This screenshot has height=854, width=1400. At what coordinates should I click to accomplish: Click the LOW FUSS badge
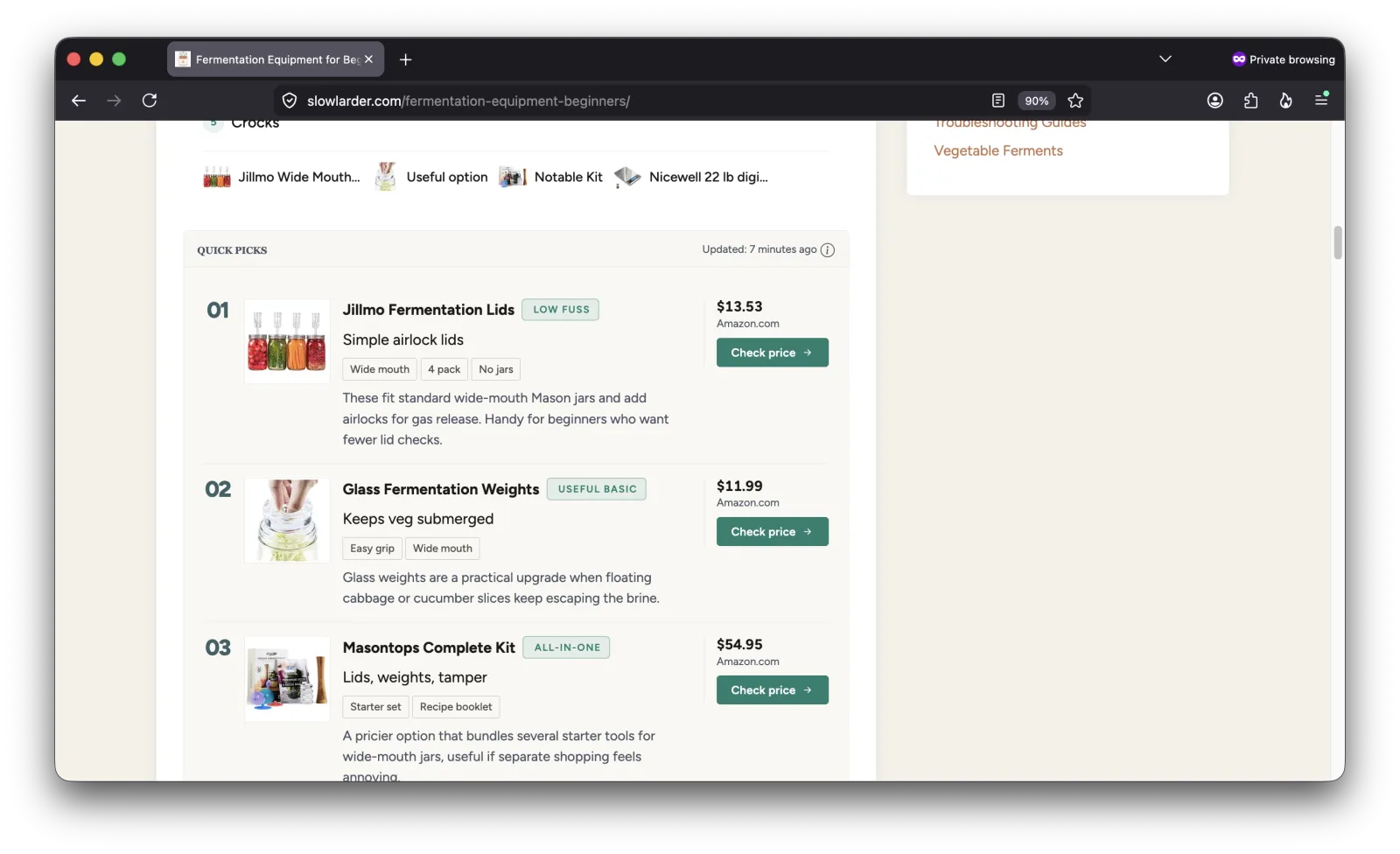tap(561, 310)
